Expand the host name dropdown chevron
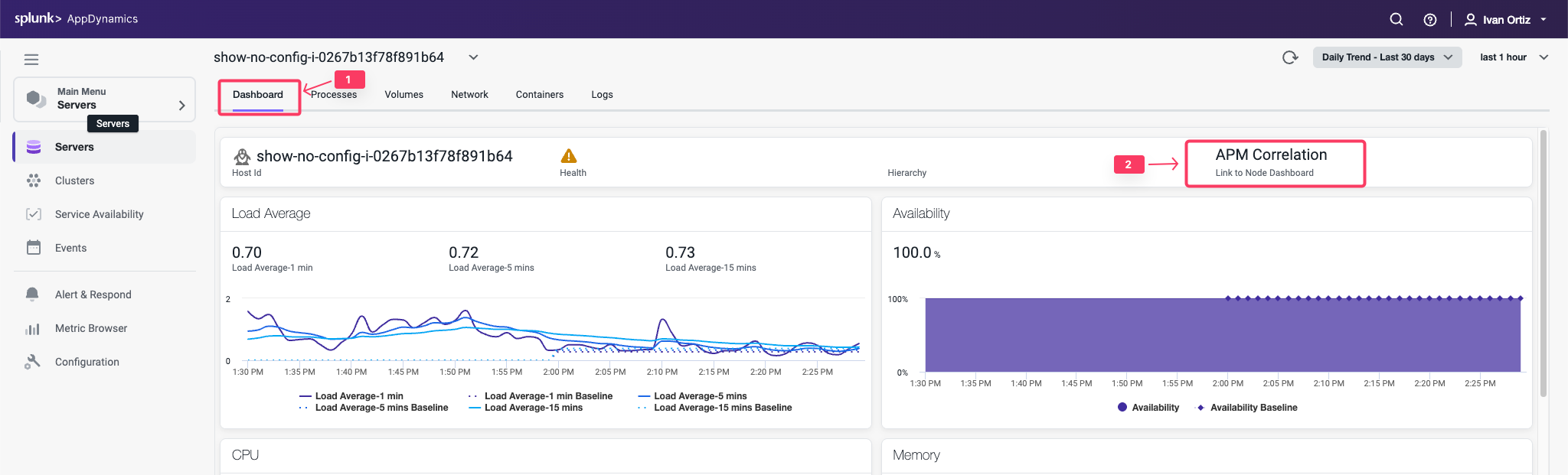1568x475 pixels. [x=473, y=57]
